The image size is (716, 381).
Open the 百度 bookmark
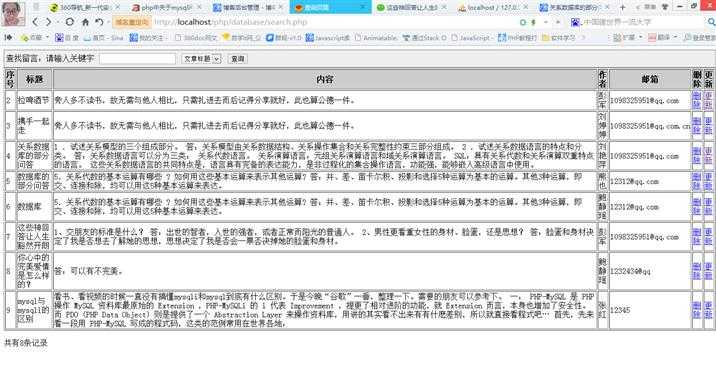point(67,38)
